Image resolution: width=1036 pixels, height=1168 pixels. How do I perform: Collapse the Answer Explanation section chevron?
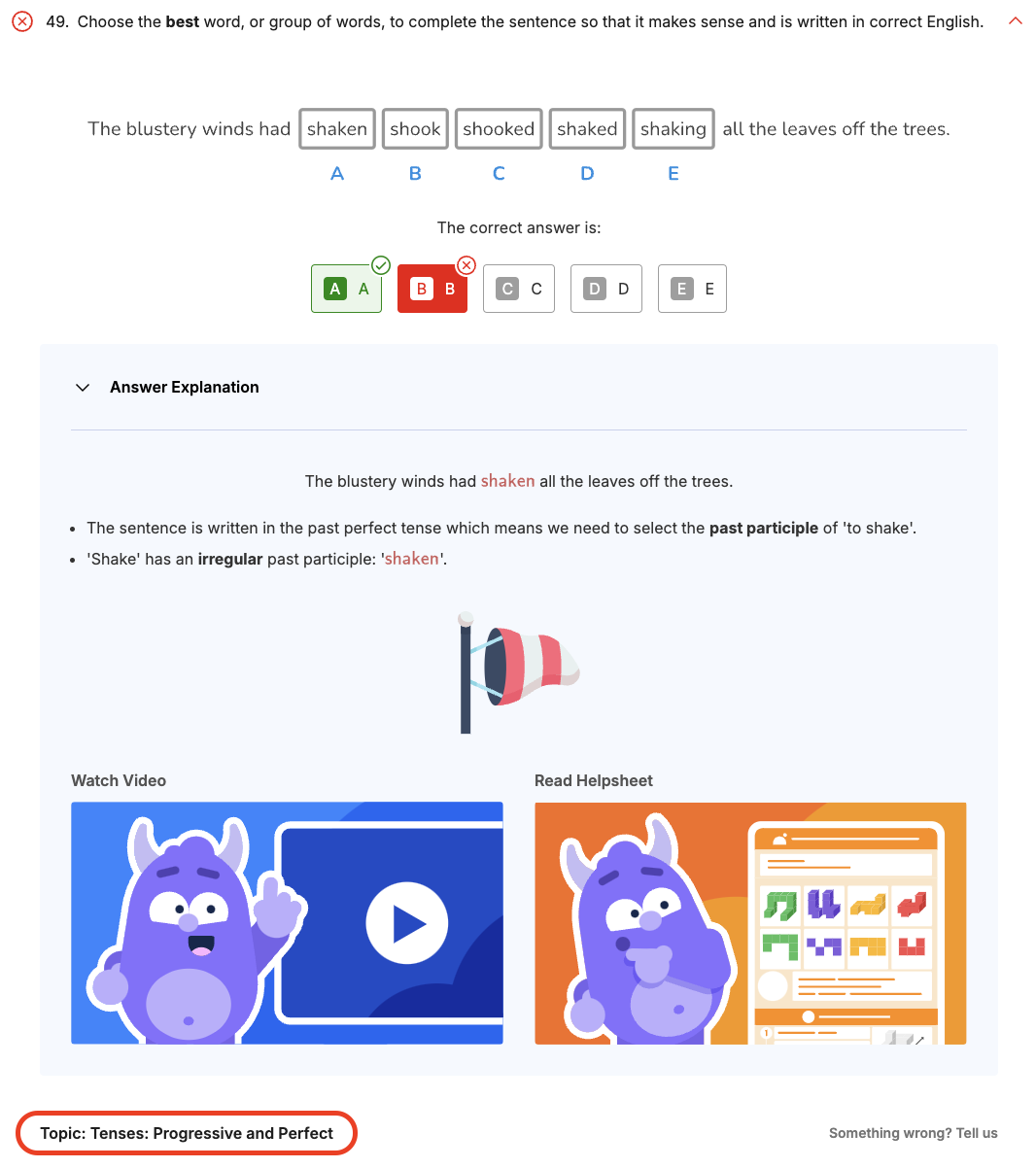(x=83, y=387)
